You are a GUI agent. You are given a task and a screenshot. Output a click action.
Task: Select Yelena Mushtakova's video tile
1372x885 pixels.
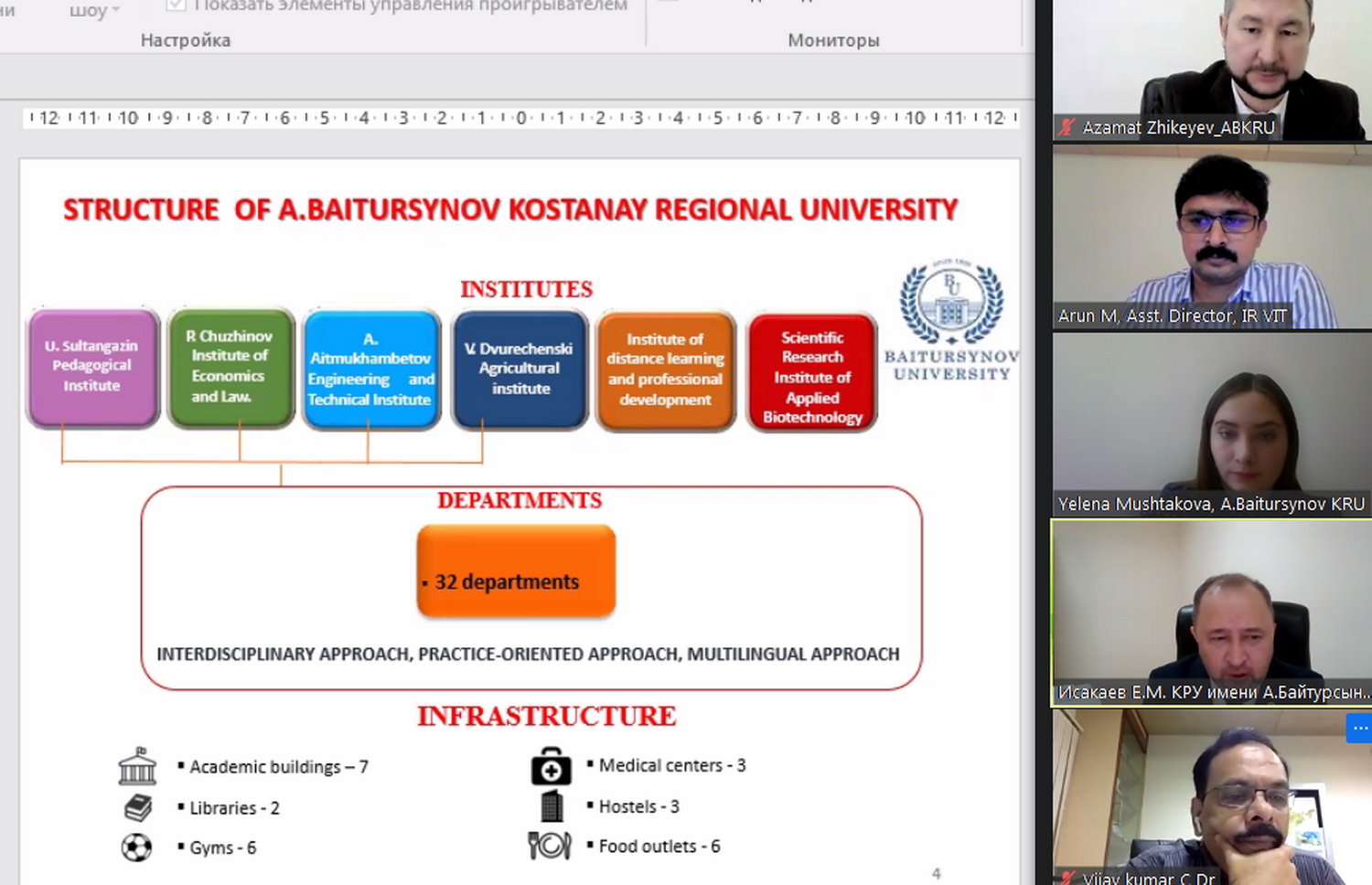pos(1212,425)
